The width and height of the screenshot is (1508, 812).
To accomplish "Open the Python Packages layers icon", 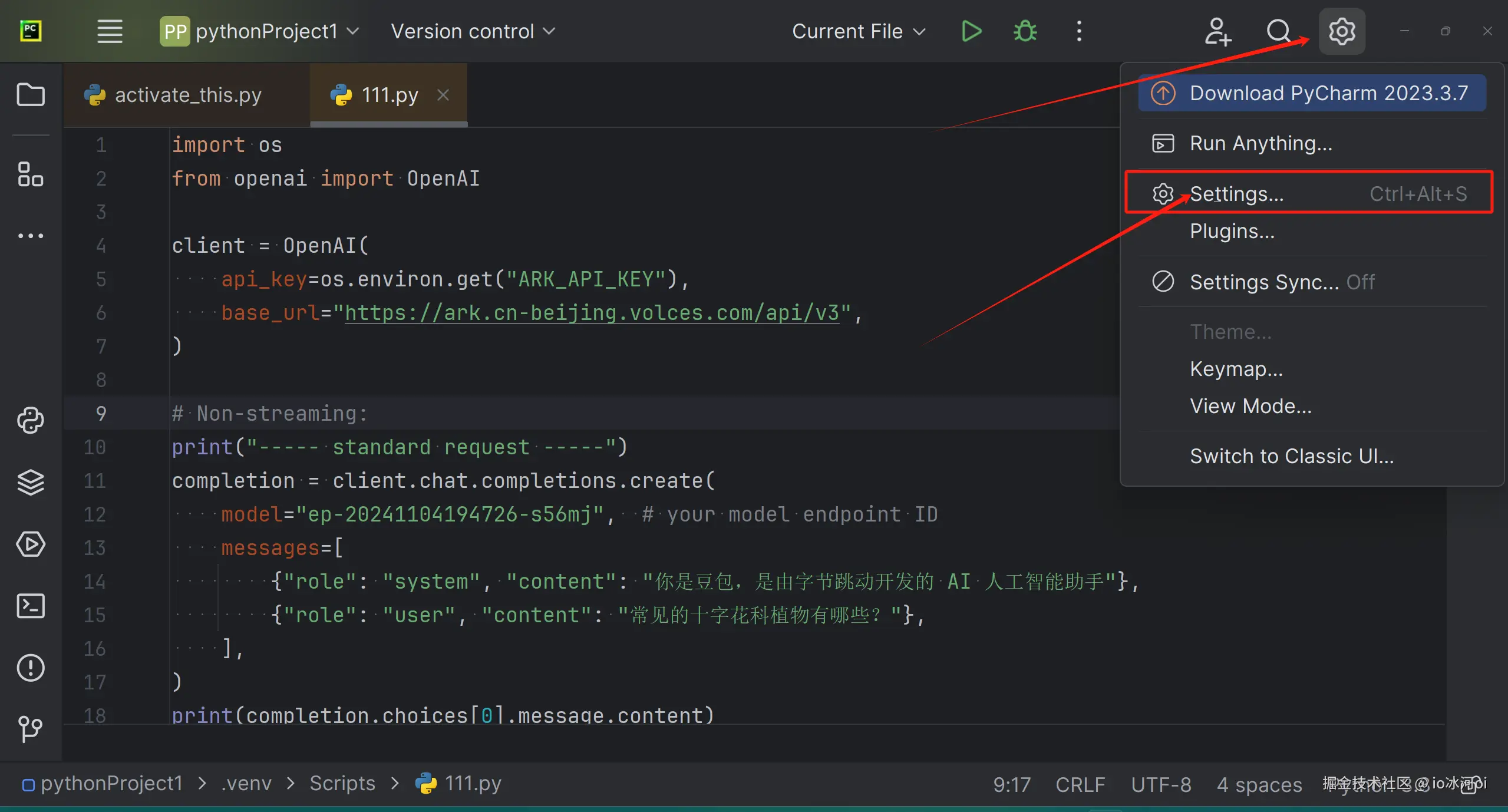I will click(31, 482).
